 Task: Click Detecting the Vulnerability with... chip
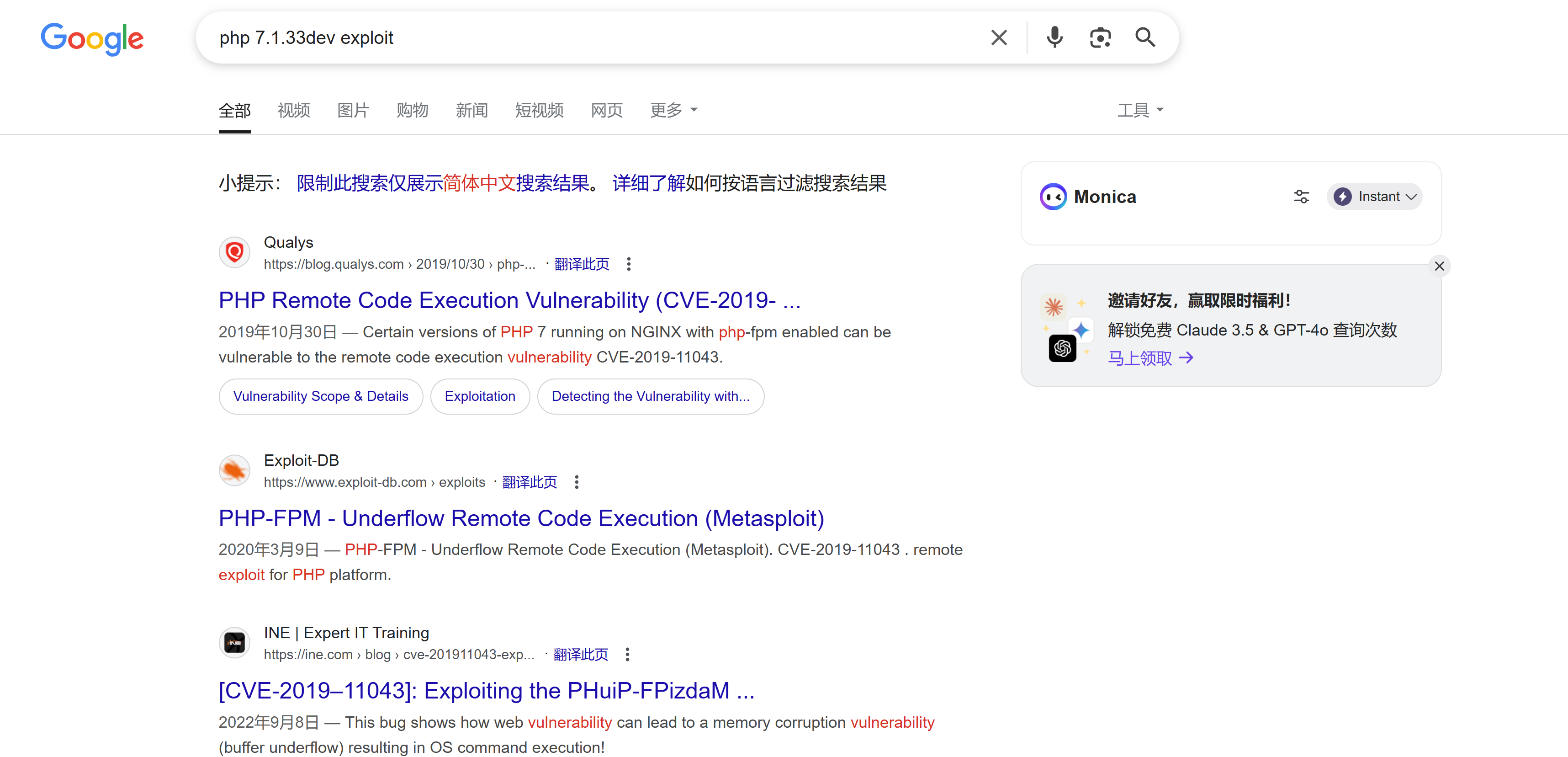(x=650, y=396)
